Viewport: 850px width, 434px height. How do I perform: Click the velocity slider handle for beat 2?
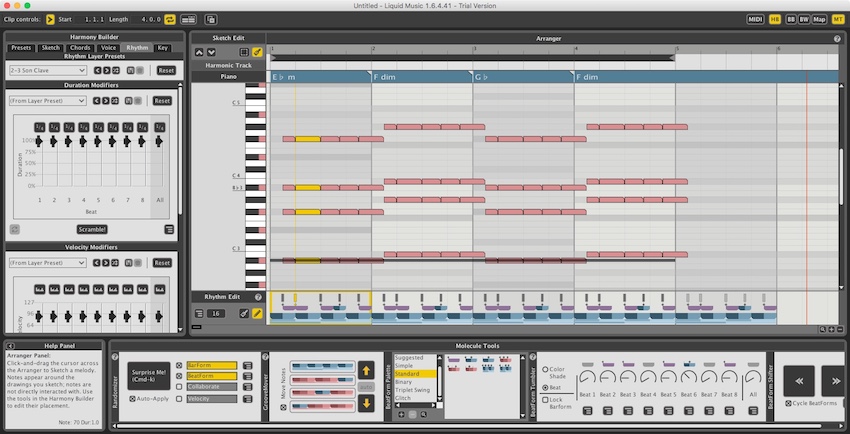pos(54,316)
